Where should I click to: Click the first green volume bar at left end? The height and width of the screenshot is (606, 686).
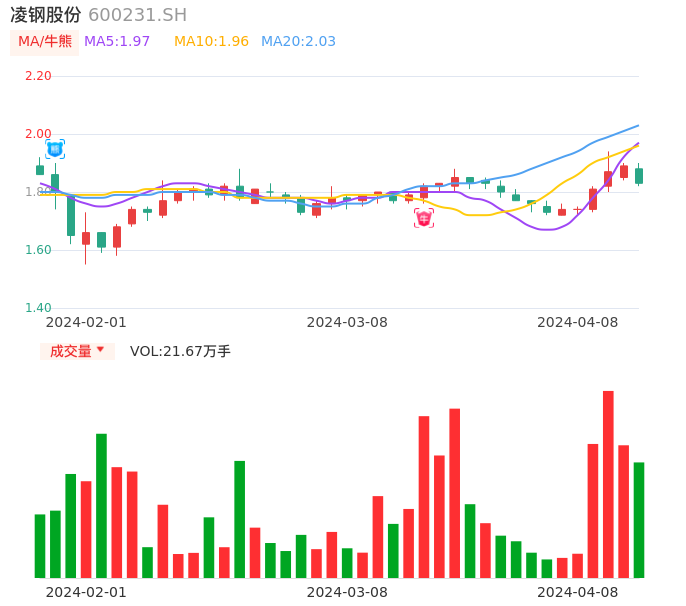(40, 546)
